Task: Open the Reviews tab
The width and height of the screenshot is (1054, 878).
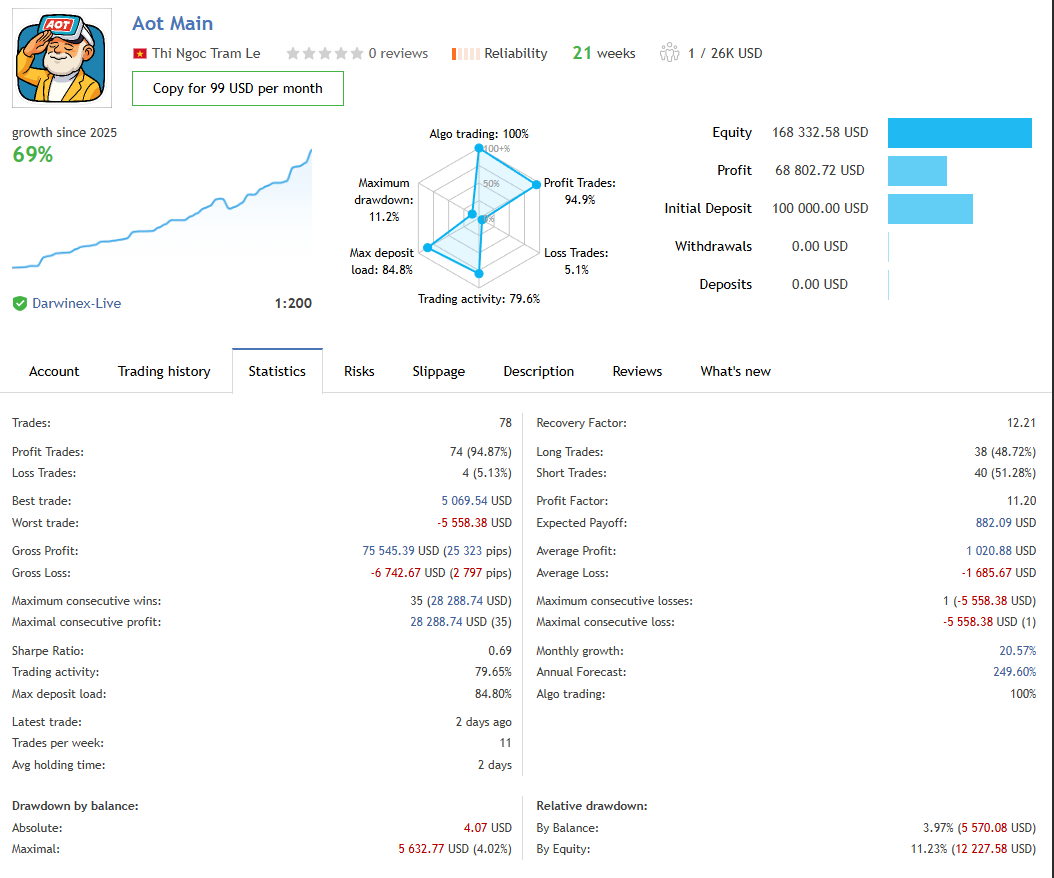Action: pos(637,371)
